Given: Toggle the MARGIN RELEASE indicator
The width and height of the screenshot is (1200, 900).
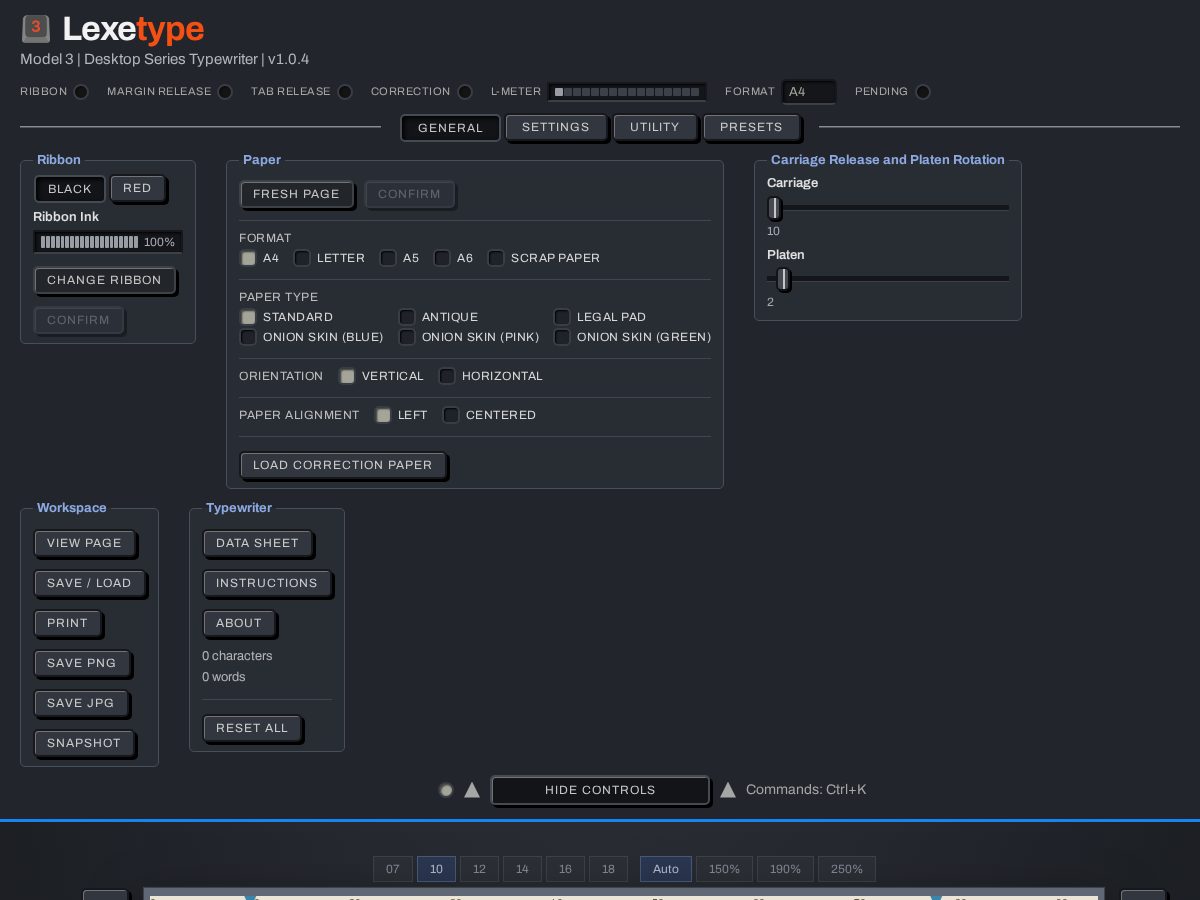Looking at the screenshot, I should click(225, 92).
